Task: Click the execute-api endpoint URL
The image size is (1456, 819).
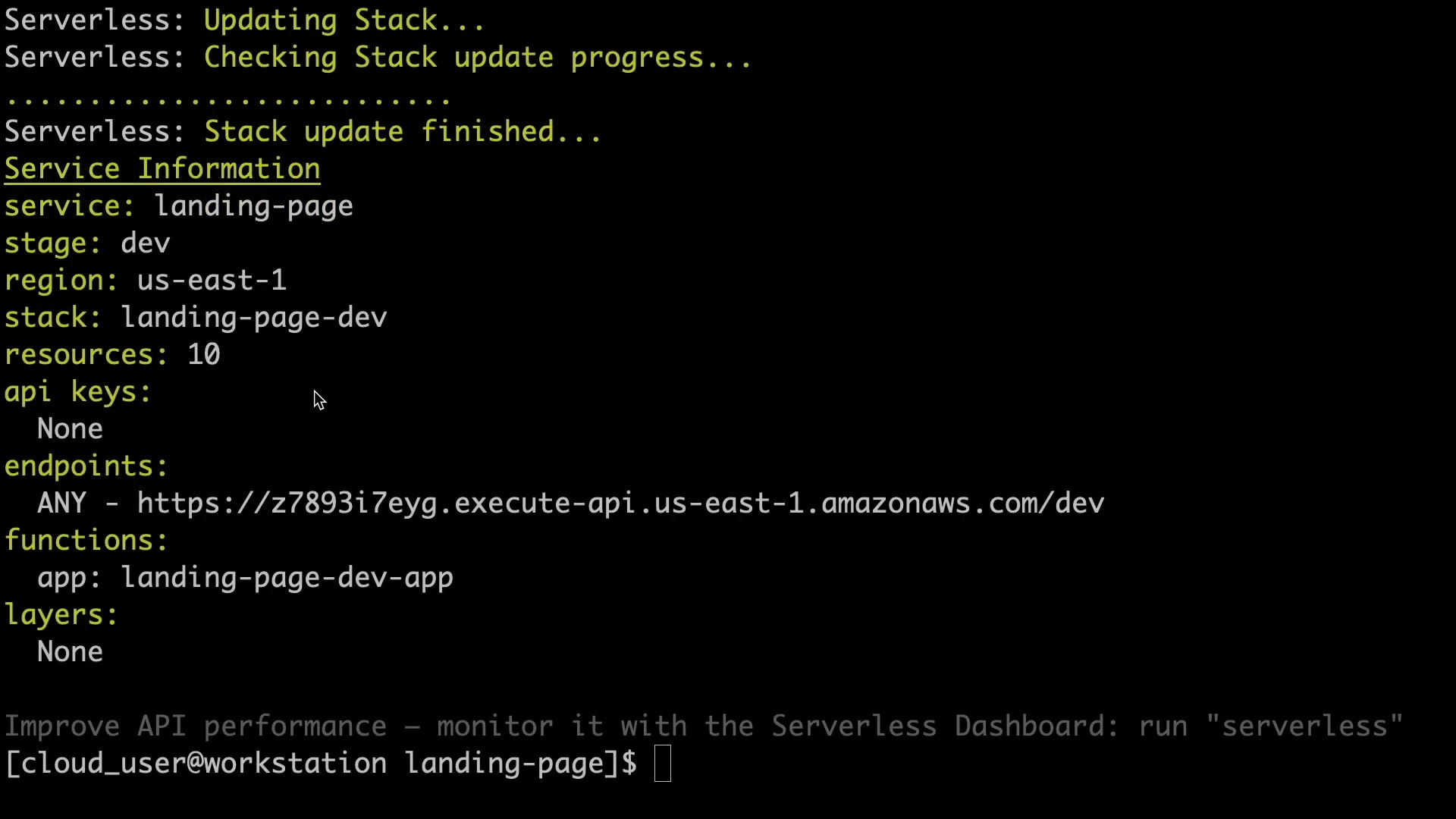Action: (620, 504)
